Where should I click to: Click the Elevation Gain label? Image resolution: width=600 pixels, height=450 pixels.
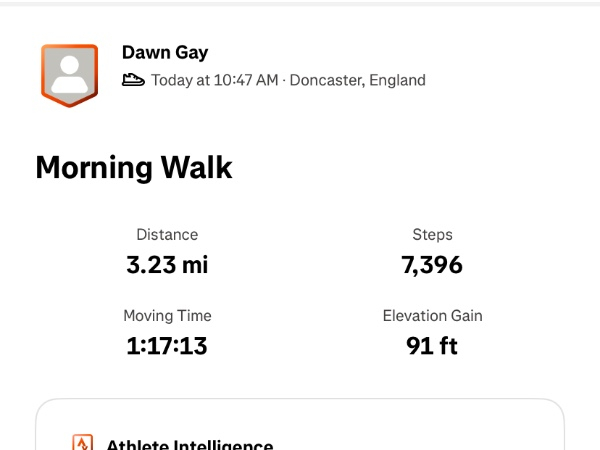(432, 316)
